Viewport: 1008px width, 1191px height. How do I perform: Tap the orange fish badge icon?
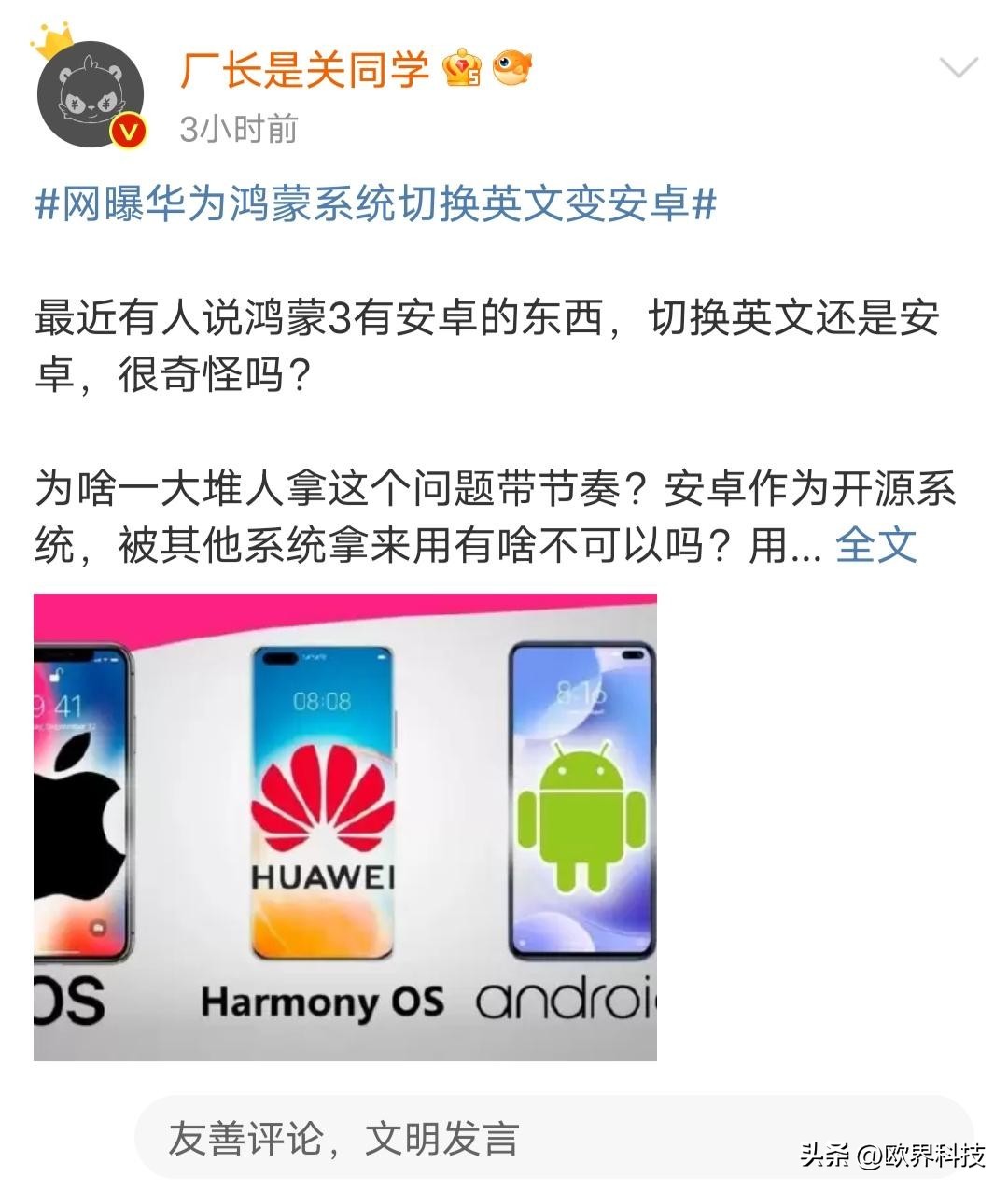coord(511,68)
